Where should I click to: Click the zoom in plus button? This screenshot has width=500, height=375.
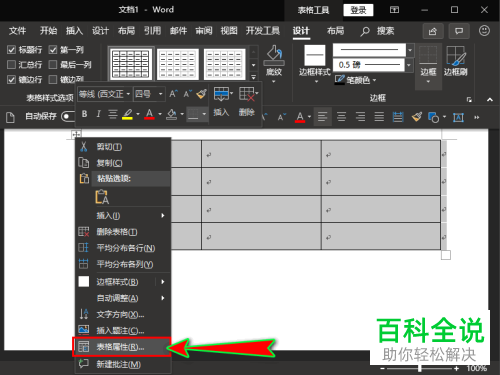[x=456, y=368]
